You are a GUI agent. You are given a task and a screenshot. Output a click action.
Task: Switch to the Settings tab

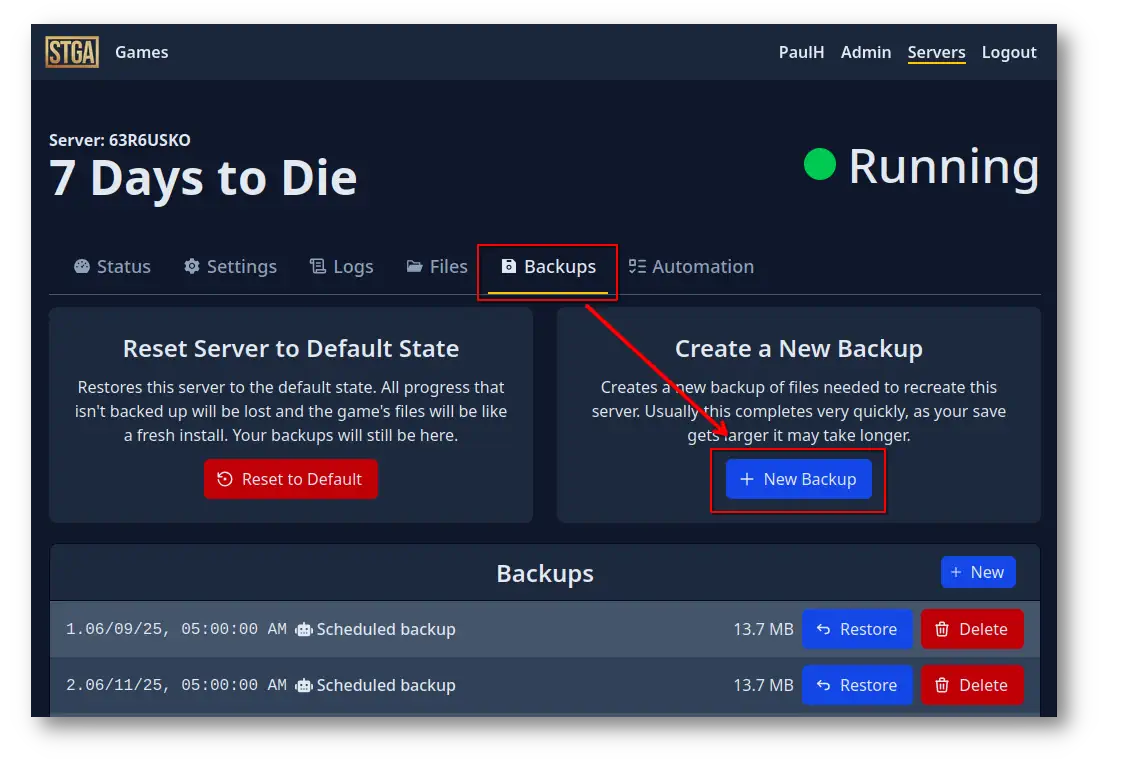230,266
